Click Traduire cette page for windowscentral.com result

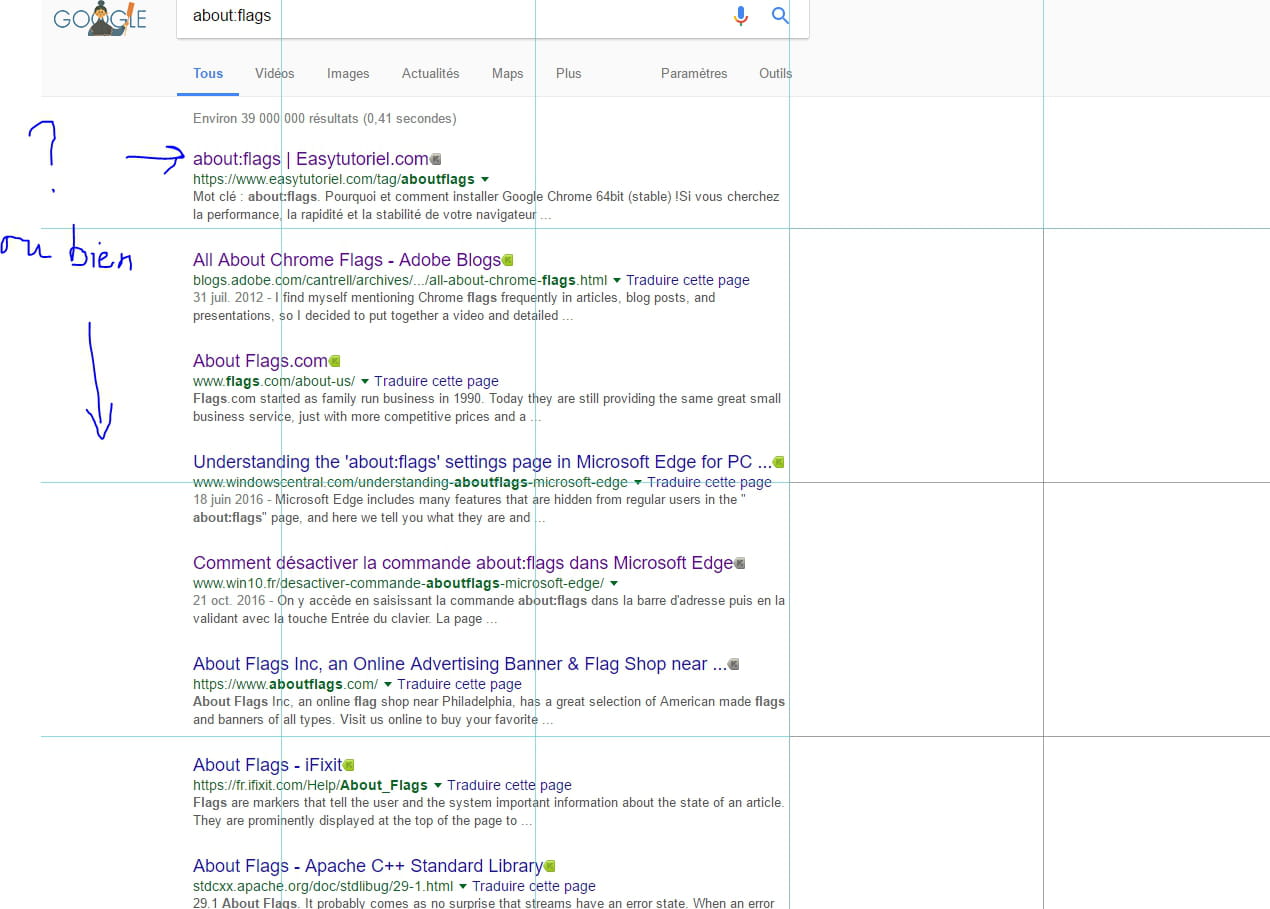(709, 483)
